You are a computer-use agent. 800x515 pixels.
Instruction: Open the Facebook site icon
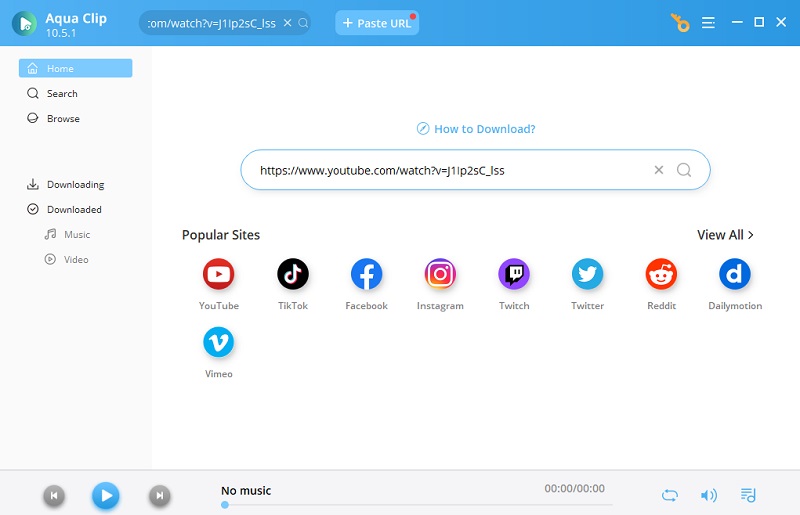[x=366, y=274]
